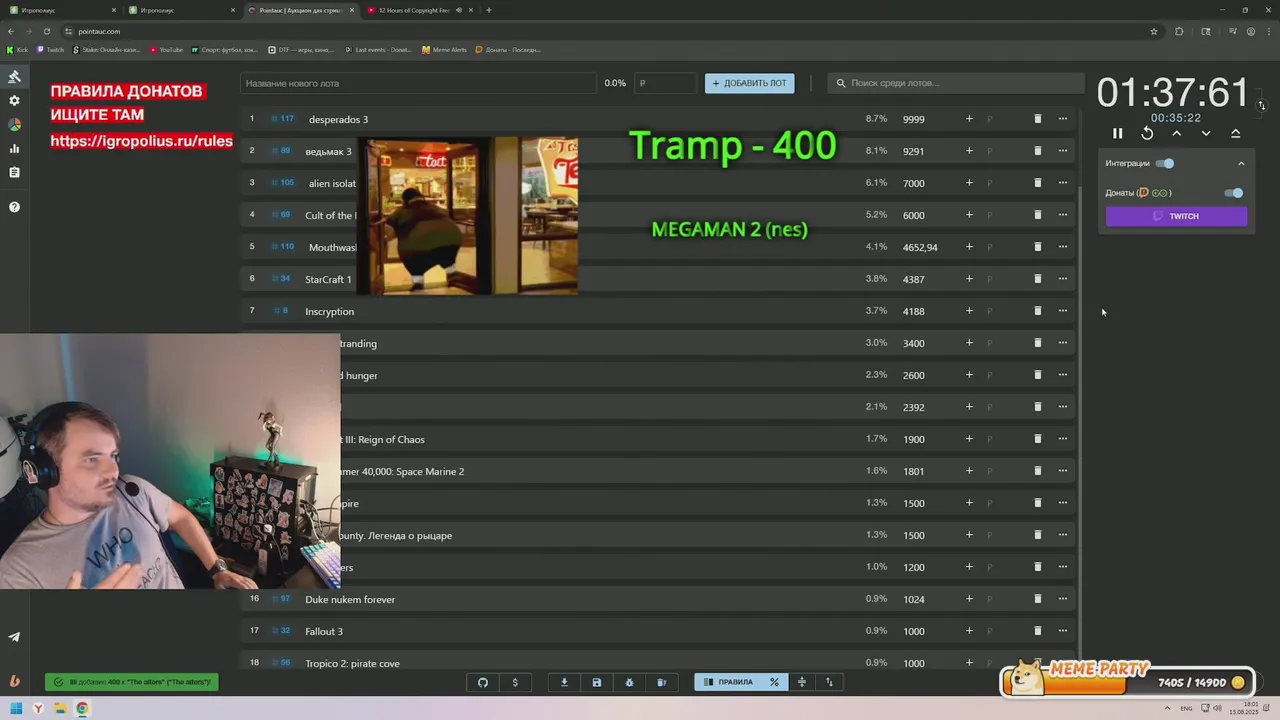Click the orange Boosty icon in sidebar
The width and height of the screenshot is (1280, 720).
point(14,681)
